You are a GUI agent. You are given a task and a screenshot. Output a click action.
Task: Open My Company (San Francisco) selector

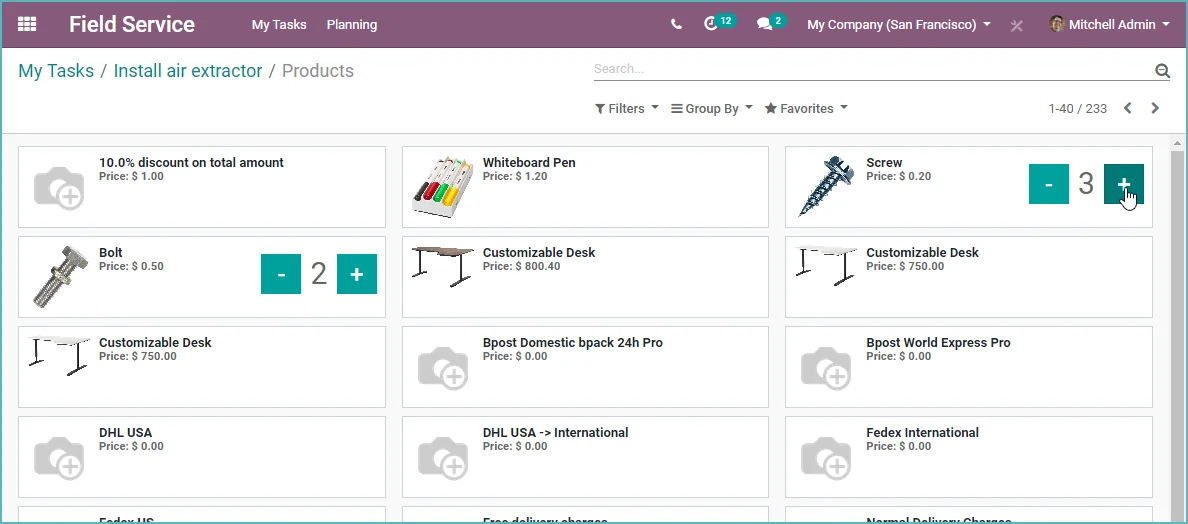pos(899,25)
